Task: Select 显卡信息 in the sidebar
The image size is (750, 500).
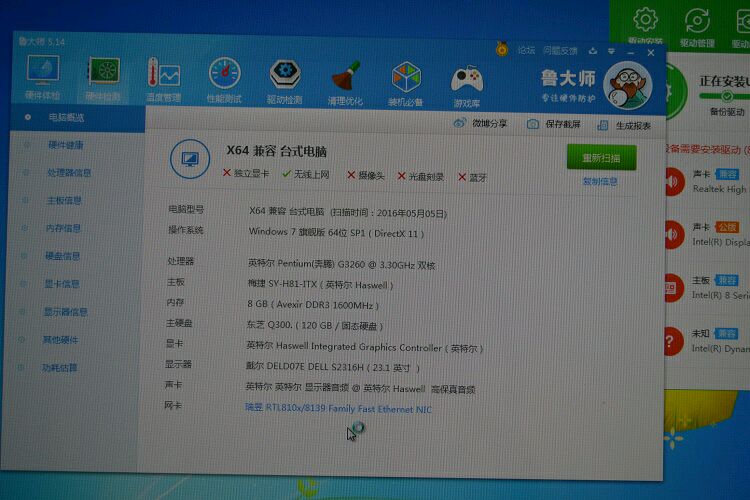Action: [x=62, y=284]
